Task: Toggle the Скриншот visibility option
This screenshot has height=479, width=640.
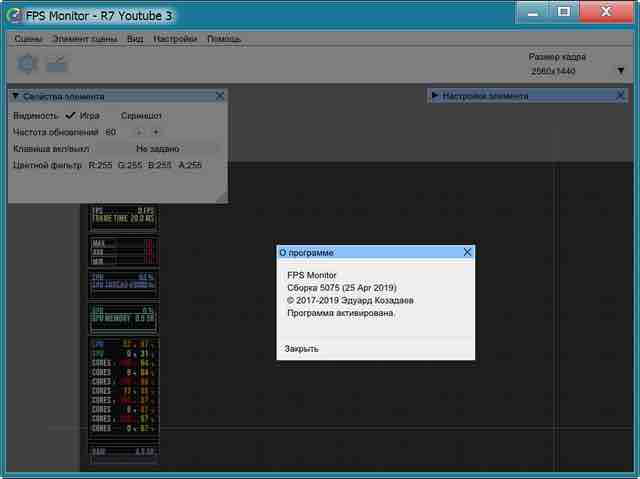Action: click(141, 116)
